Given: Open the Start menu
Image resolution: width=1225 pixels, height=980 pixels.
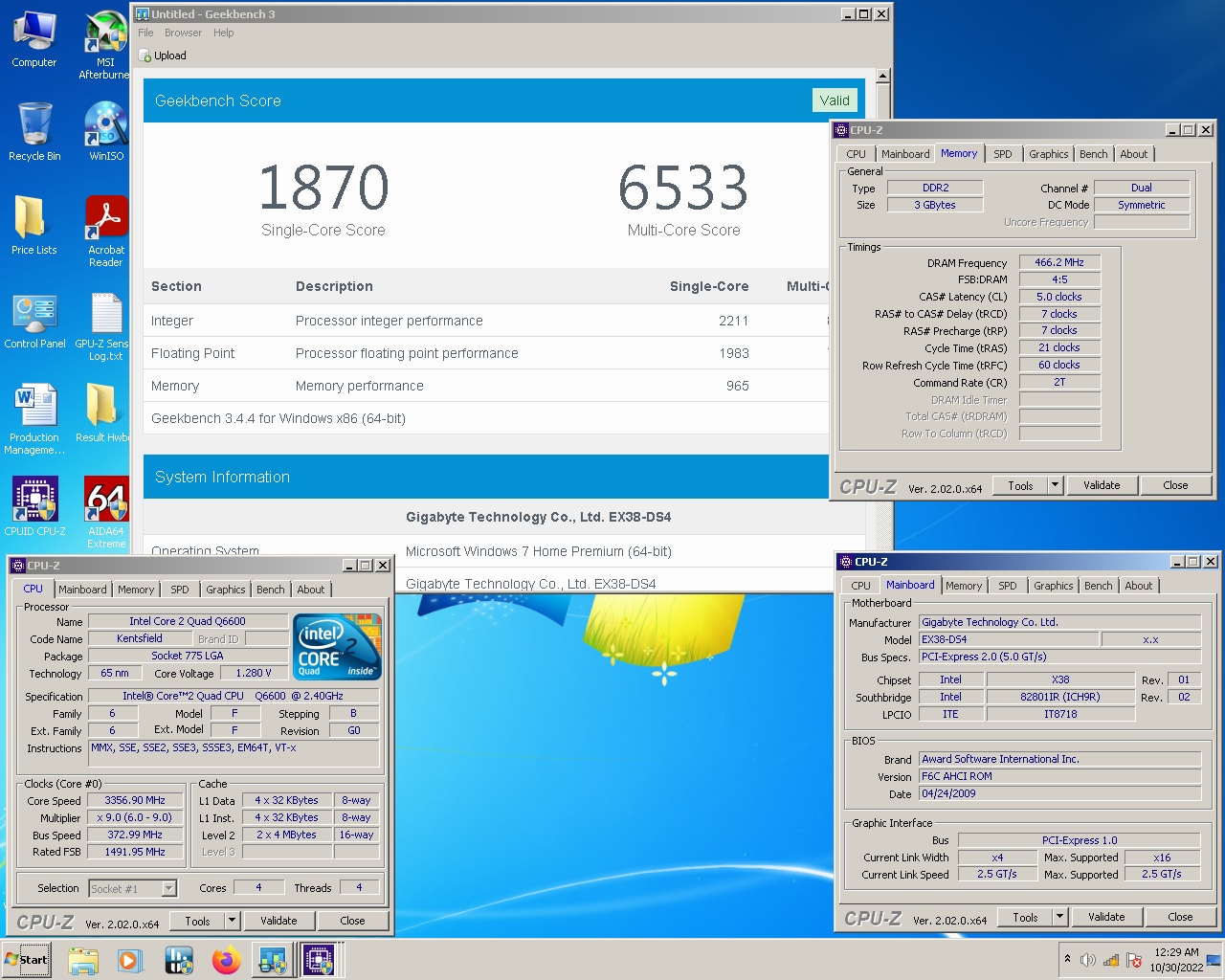Looking at the screenshot, I should pyautogui.click(x=27, y=960).
